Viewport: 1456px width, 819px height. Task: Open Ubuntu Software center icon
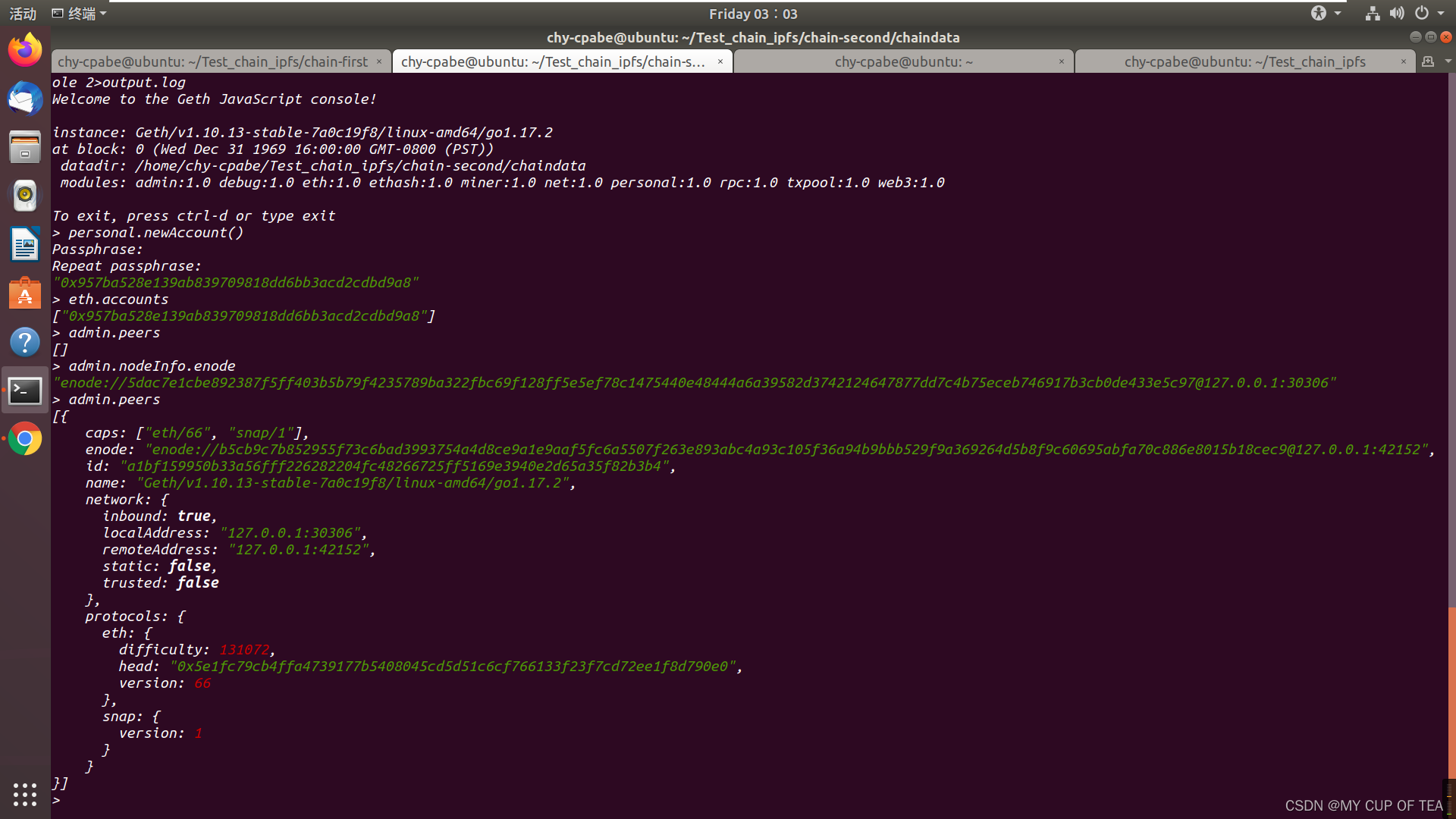(x=25, y=293)
